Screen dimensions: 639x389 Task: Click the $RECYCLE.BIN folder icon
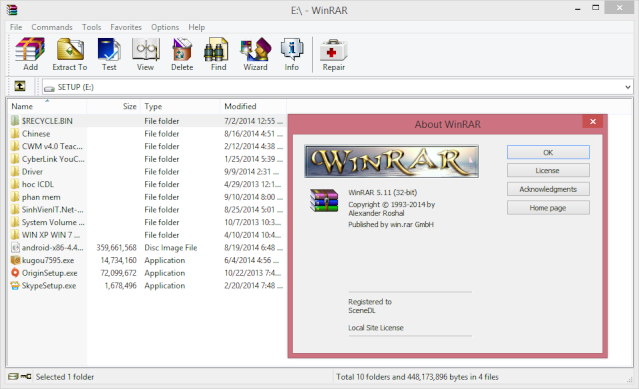click(15, 121)
